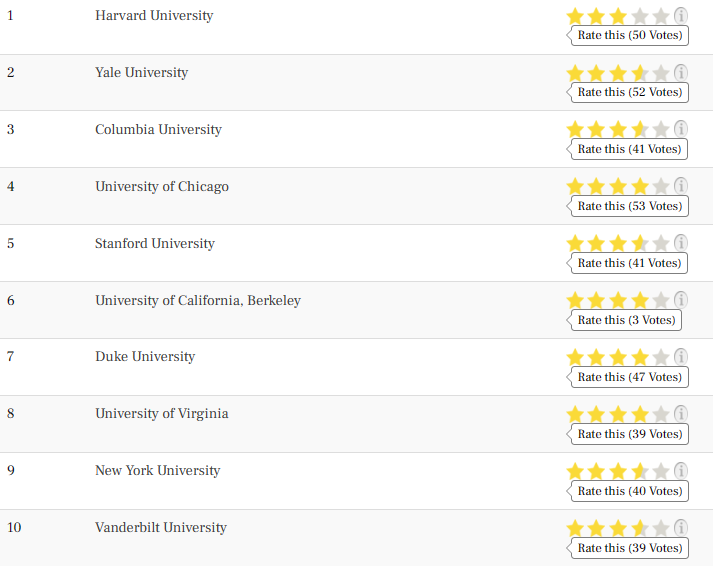The width and height of the screenshot is (713, 569).
Task: Click the info icon next to Harvard University rating
Action: 680,16
